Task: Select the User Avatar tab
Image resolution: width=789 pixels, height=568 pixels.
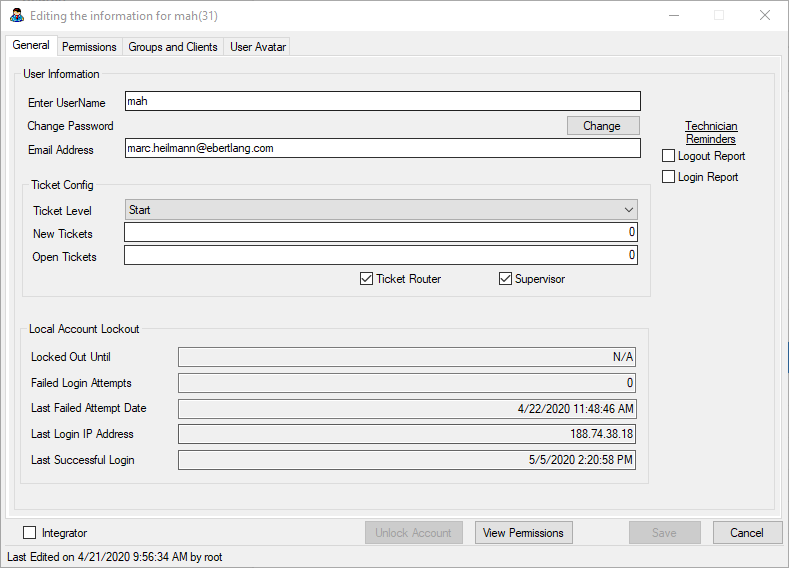Action: [x=257, y=47]
